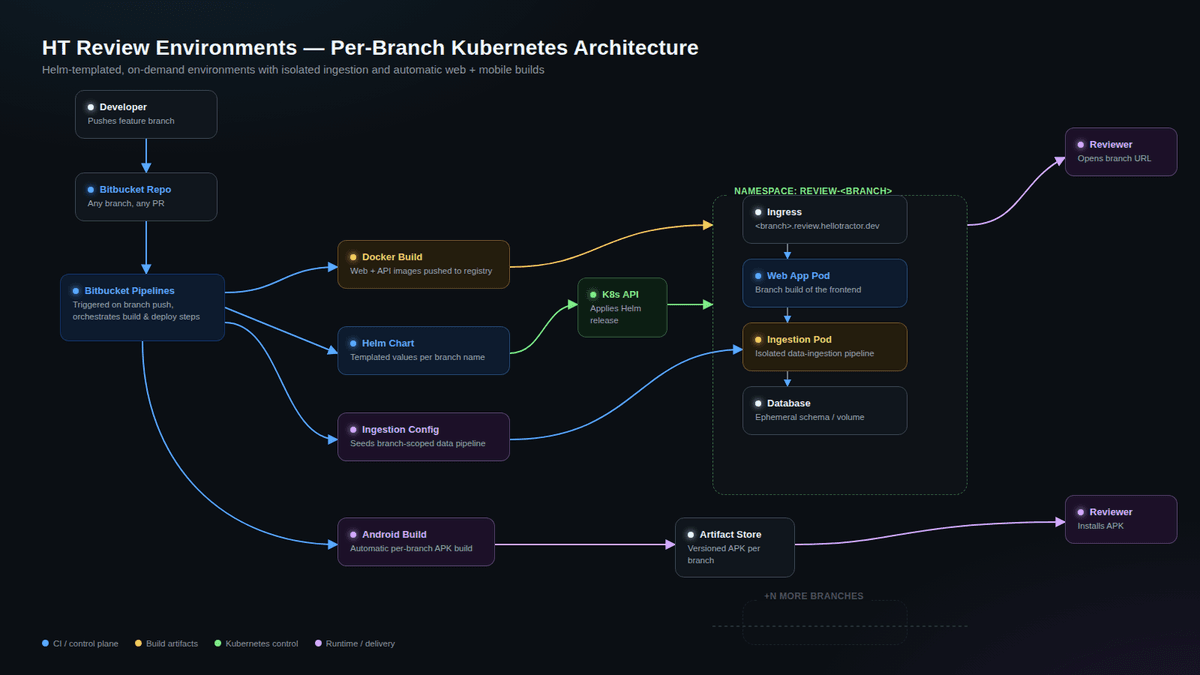1200x675 pixels.
Task: Click the "Kubernetes control" legend swatch
Action: coord(217,643)
